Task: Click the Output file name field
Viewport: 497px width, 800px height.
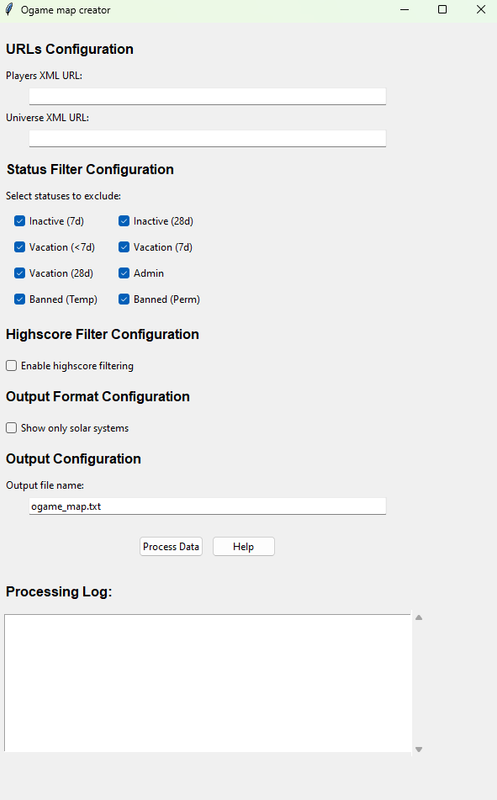Action: 207,506
